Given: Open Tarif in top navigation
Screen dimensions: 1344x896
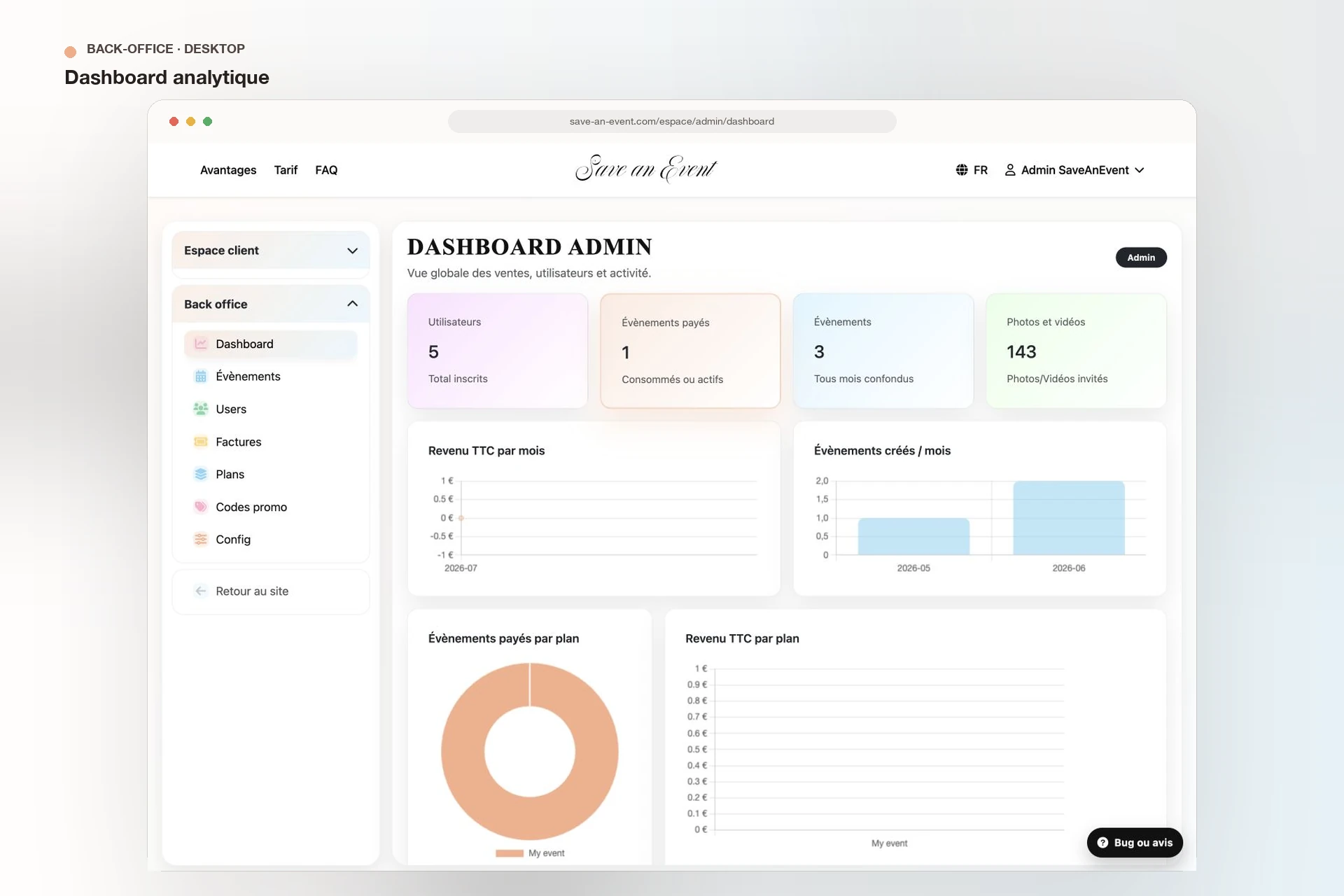Looking at the screenshot, I should (286, 170).
